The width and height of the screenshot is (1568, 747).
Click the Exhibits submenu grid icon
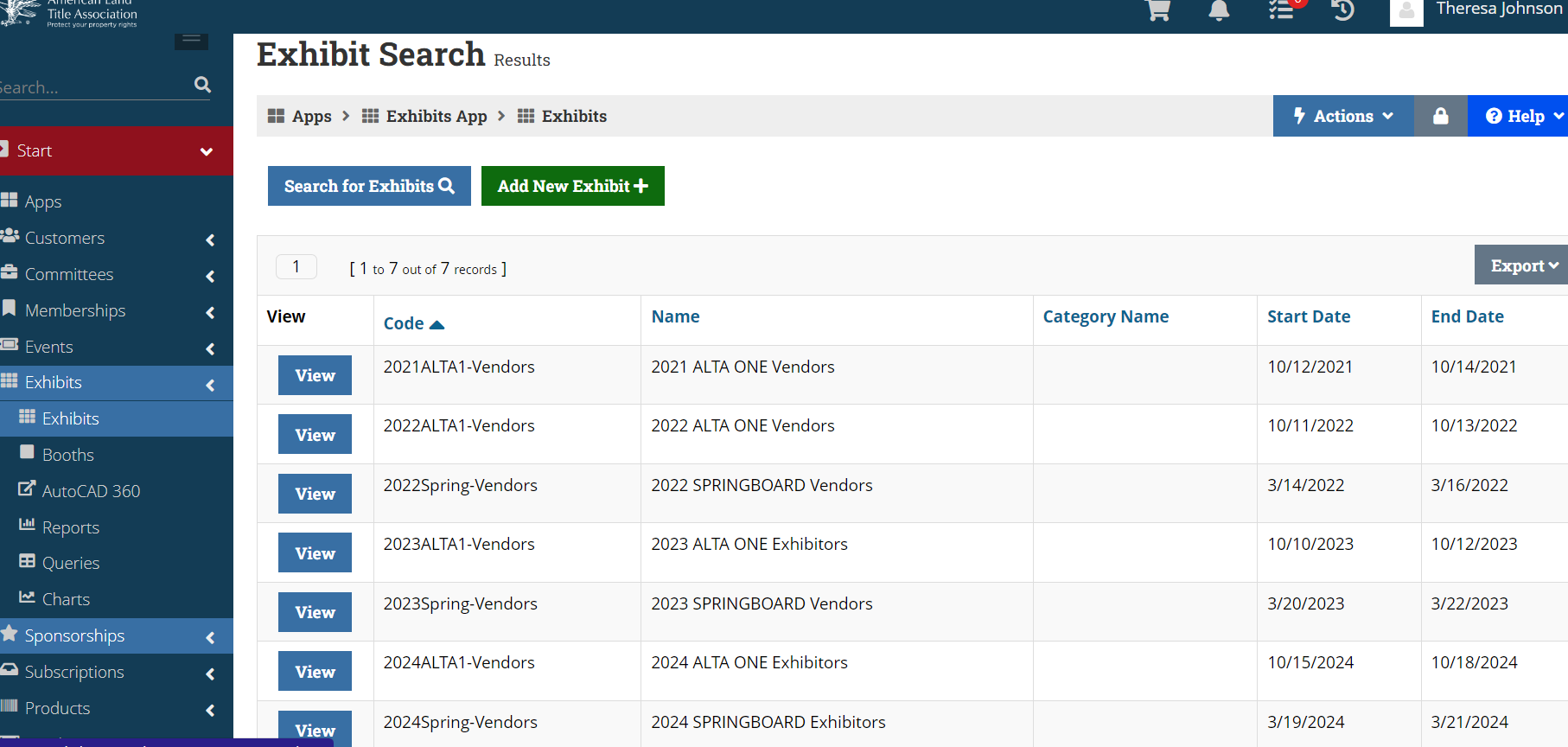coord(27,417)
